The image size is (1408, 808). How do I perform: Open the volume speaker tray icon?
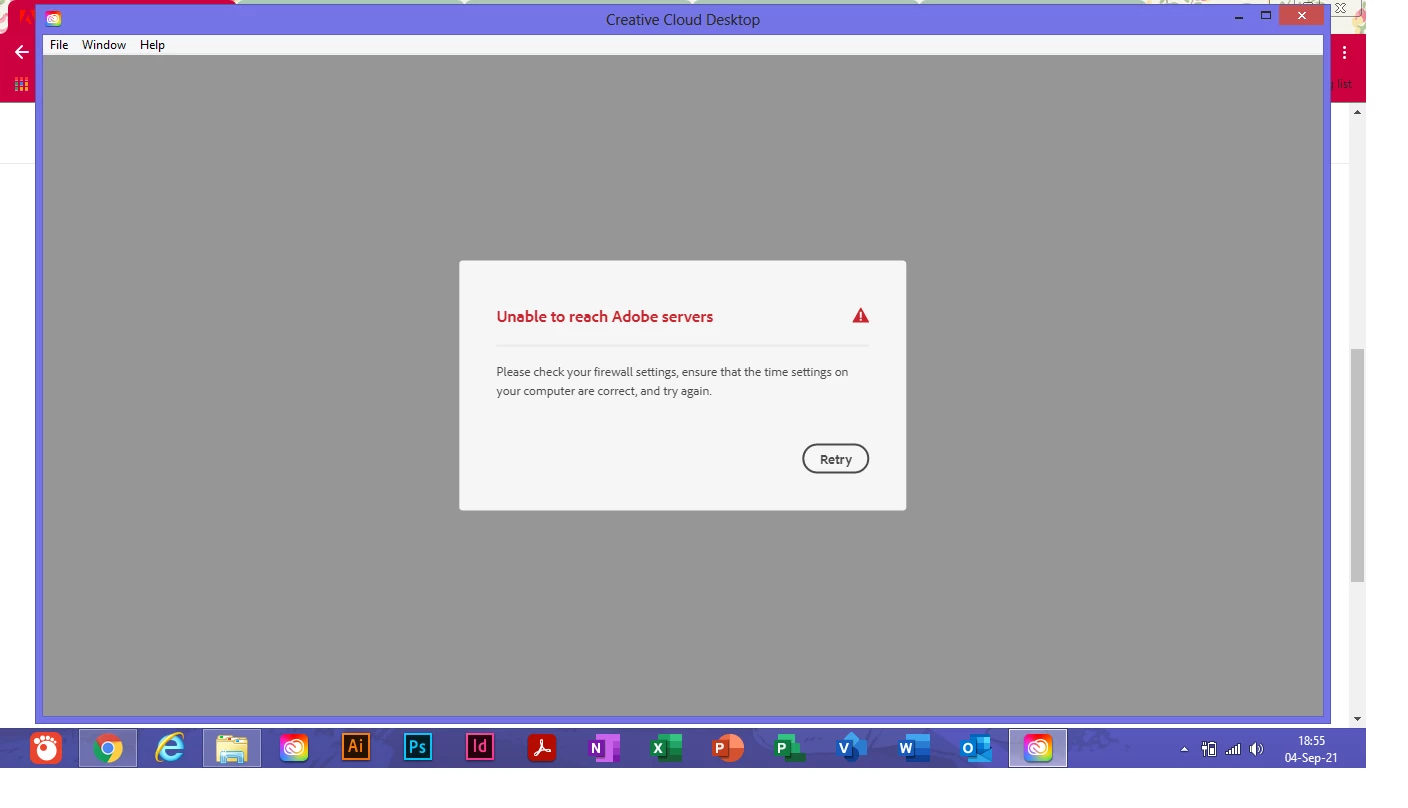click(1257, 749)
